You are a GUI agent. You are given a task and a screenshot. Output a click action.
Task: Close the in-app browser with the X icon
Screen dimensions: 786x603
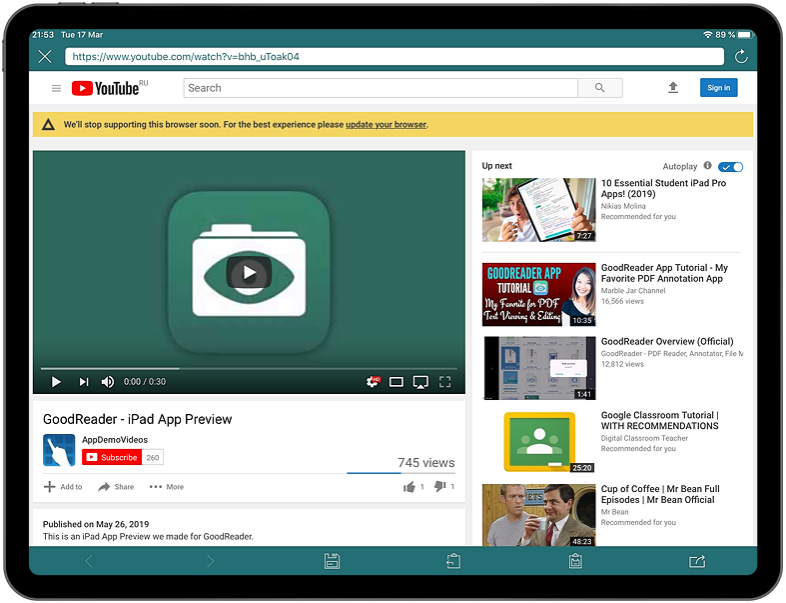pos(45,57)
